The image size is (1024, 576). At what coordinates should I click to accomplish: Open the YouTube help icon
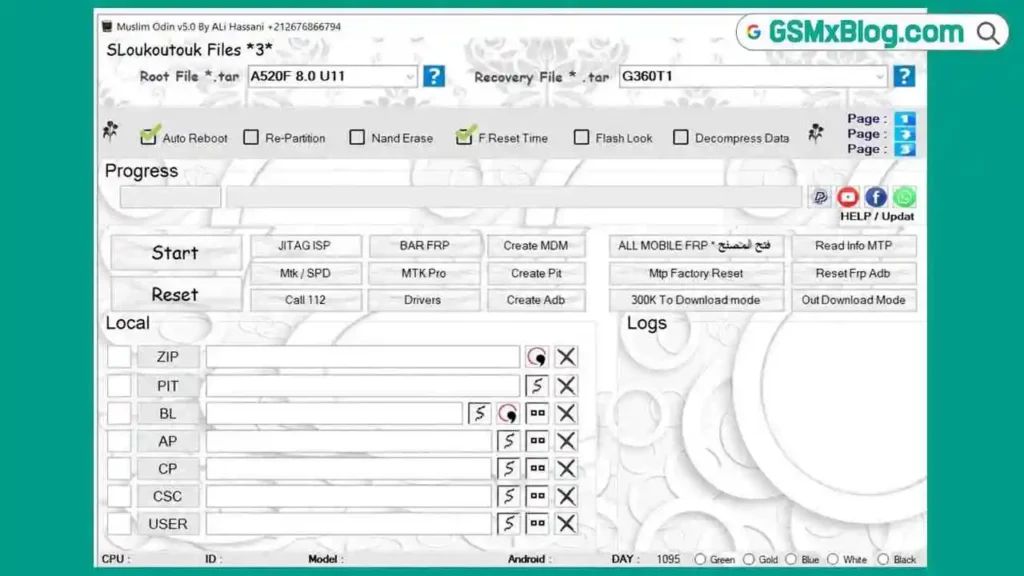[x=848, y=197]
